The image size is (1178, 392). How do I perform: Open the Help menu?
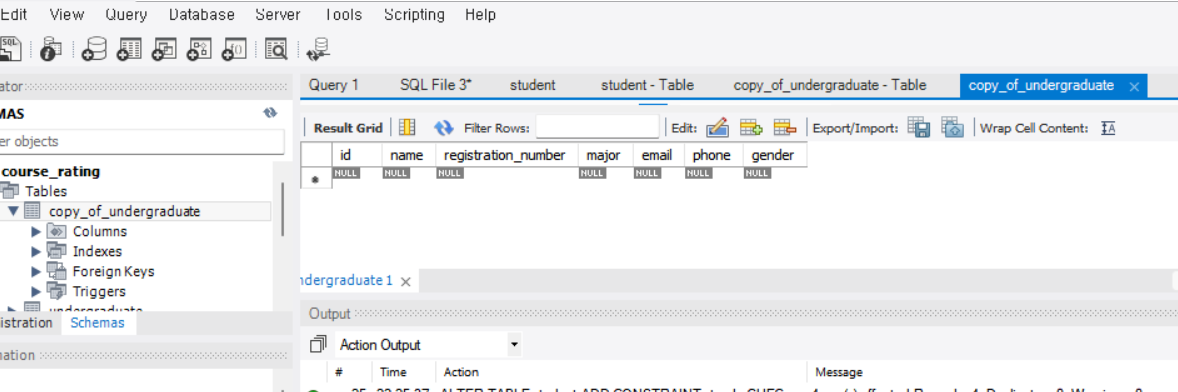click(480, 14)
